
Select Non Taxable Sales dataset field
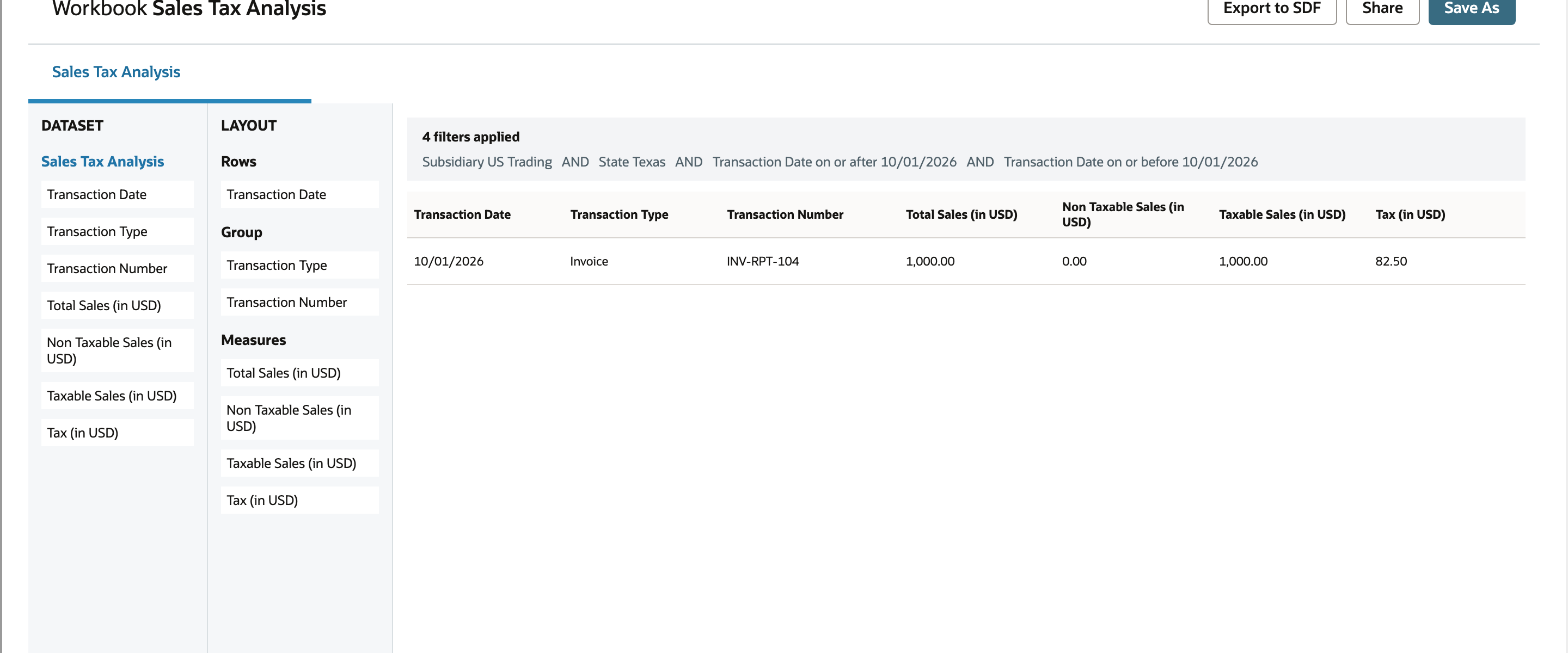tap(118, 350)
